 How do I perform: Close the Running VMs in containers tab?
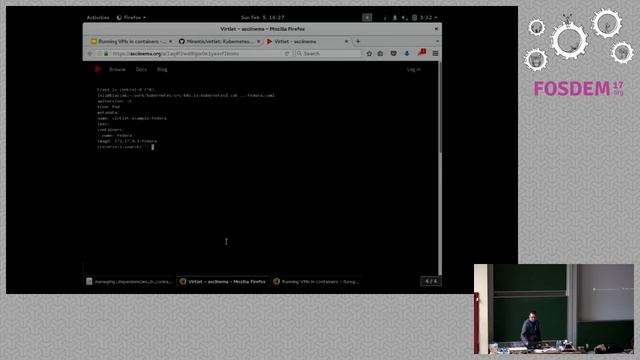coord(170,41)
